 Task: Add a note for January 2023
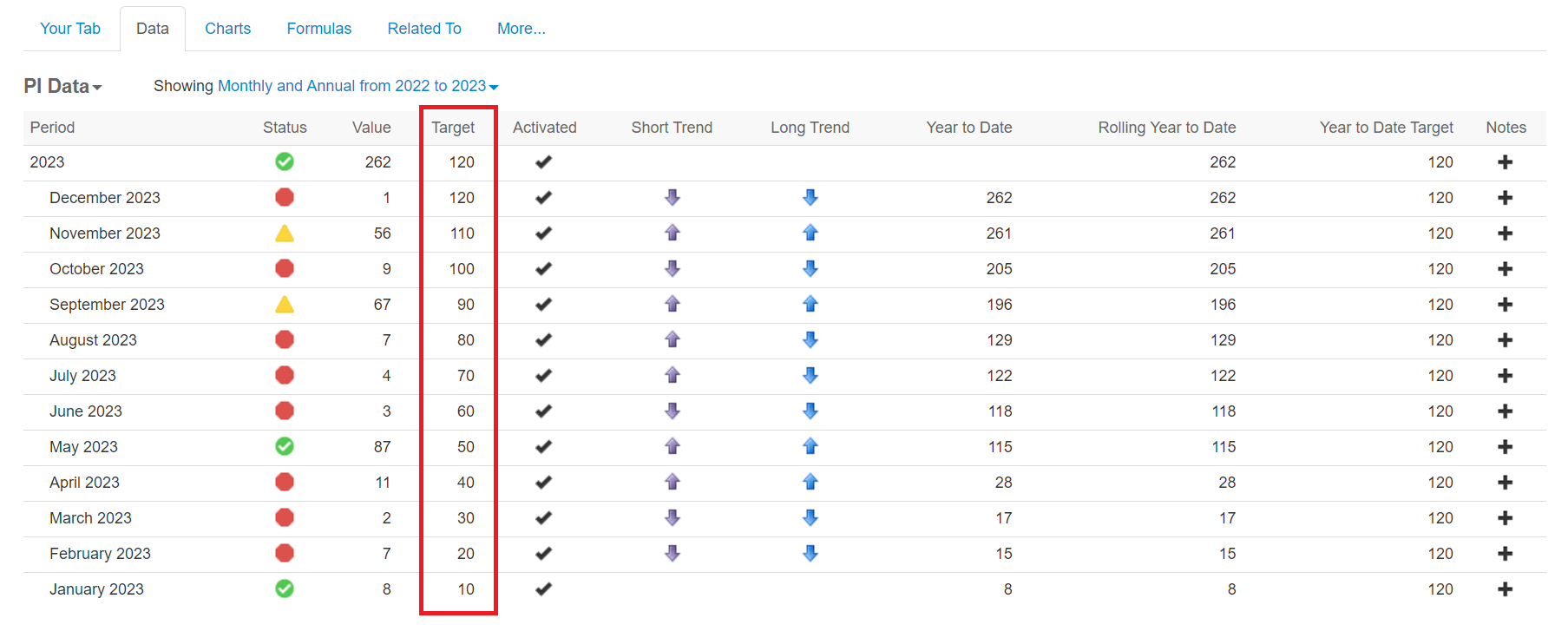[x=1505, y=589]
